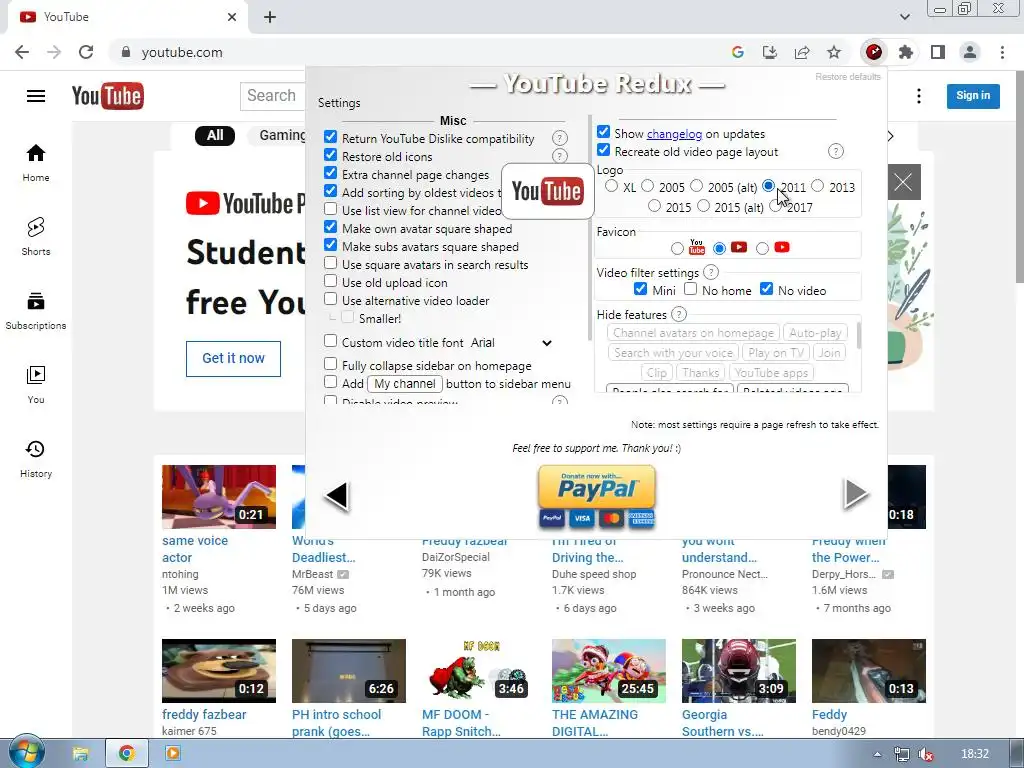Expand Chrome tab search dropdown arrow
Image resolution: width=1024 pixels, height=768 pixels.
click(904, 17)
